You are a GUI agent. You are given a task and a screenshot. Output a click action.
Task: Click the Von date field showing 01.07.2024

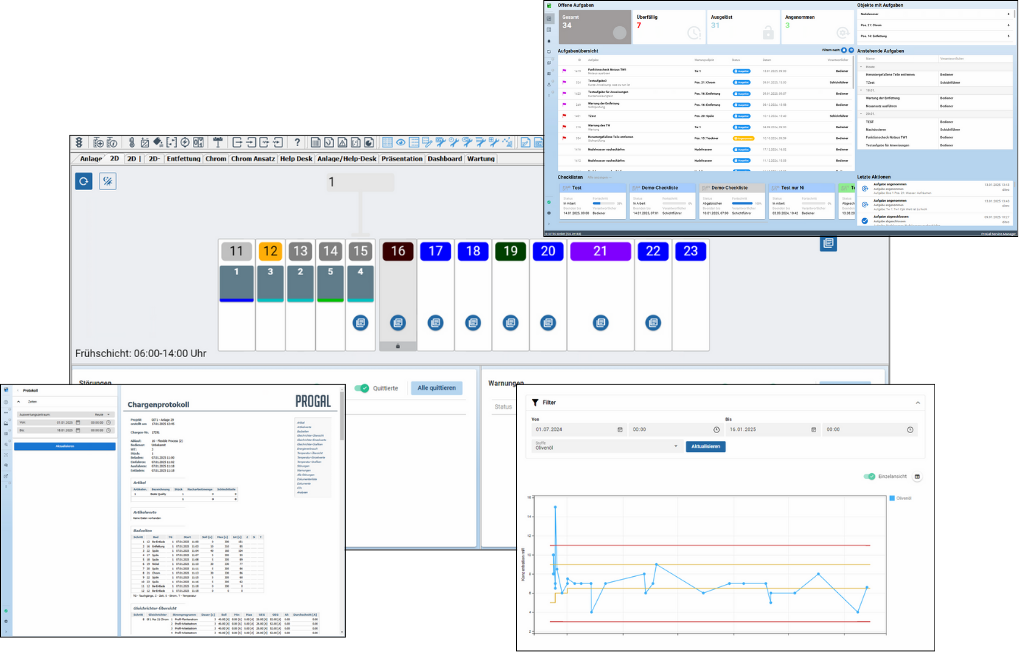pyautogui.click(x=580, y=430)
